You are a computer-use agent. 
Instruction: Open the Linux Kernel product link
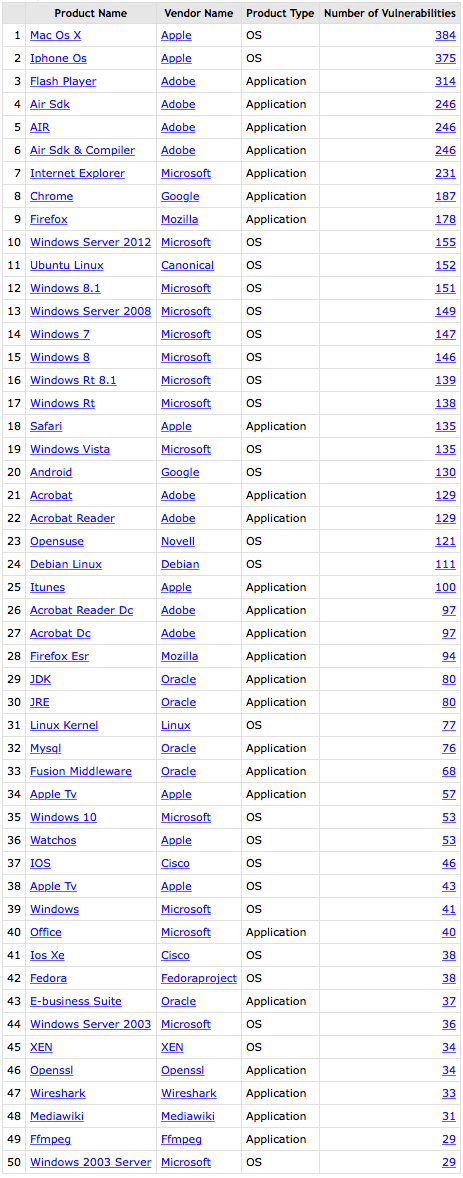pos(64,725)
